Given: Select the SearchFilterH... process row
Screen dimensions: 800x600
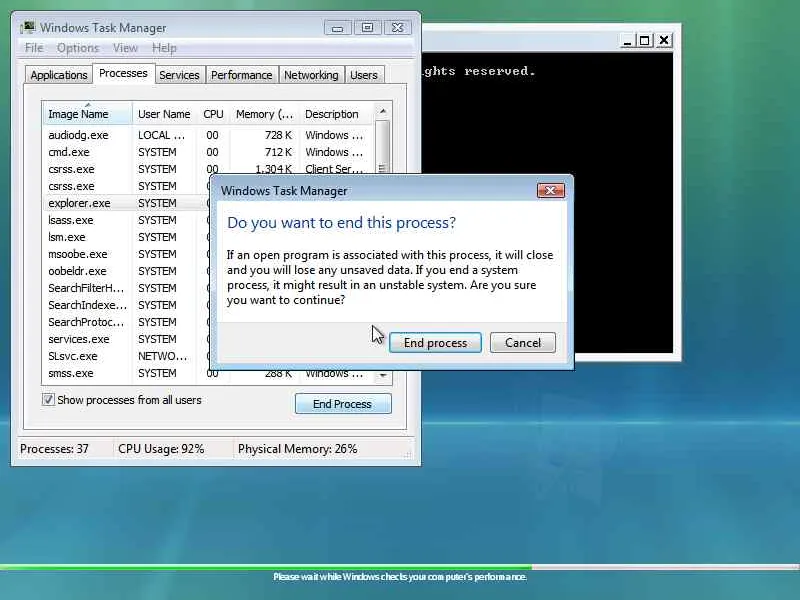Looking at the screenshot, I should pos(126,288).
